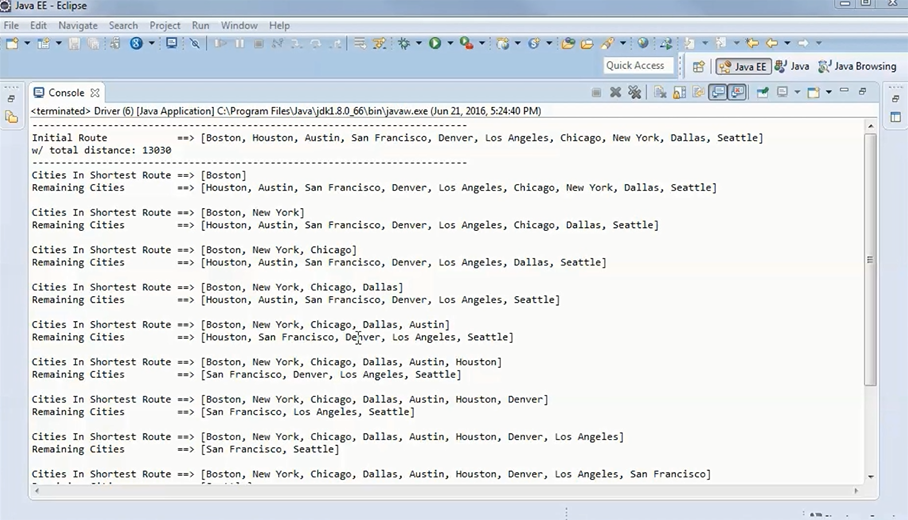Open the File menu

(x=11, y=25)
